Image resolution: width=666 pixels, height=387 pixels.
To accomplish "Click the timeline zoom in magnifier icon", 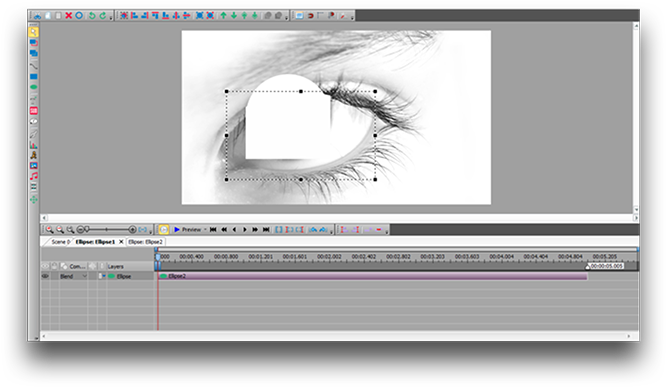I will 50,230.
